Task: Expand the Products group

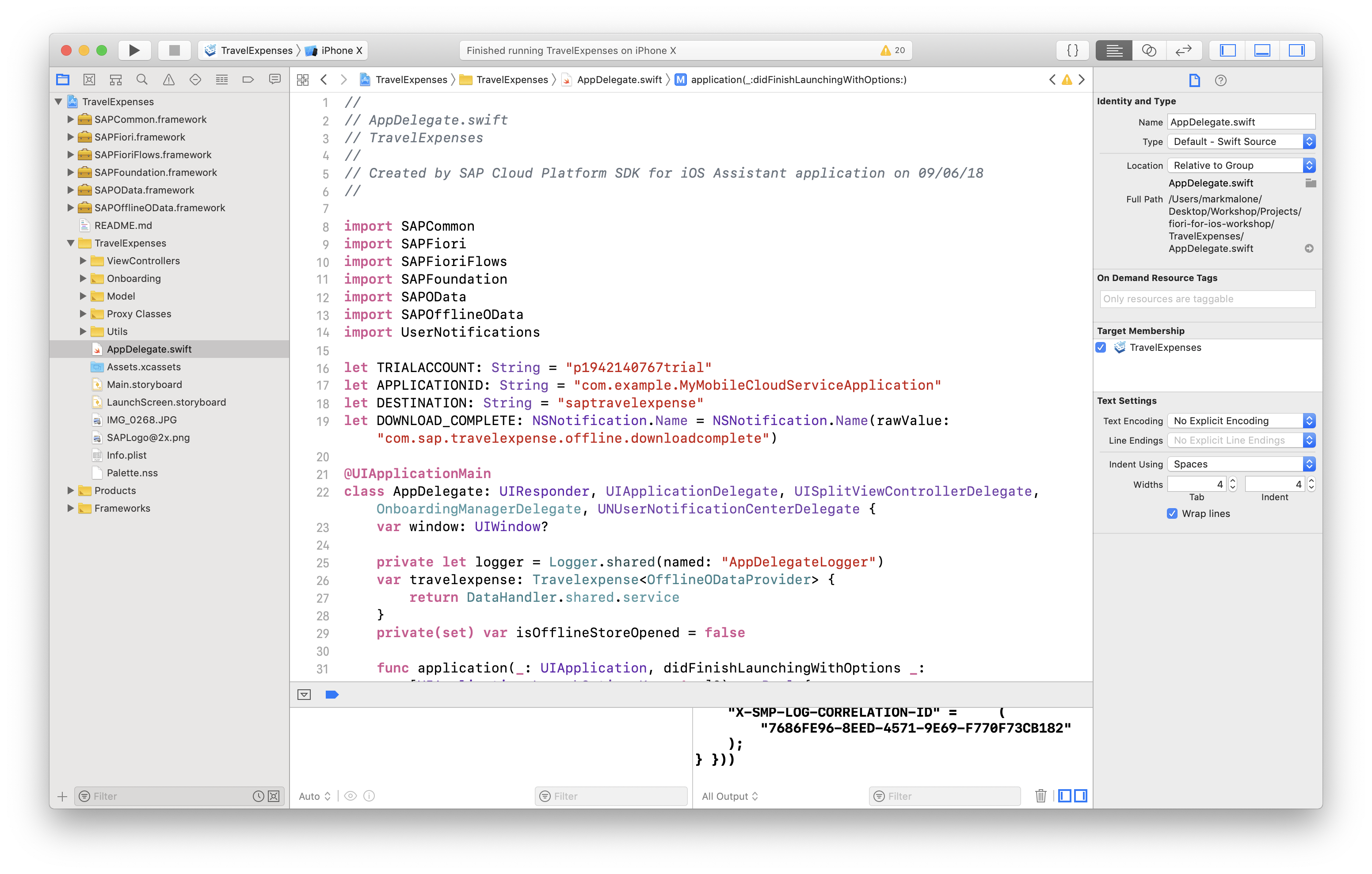Action: point(71,490)
